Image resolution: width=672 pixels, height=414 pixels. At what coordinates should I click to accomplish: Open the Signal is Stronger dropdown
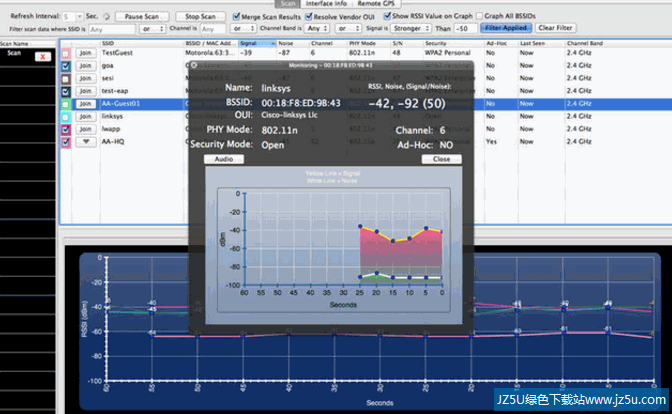coord(410,29)
